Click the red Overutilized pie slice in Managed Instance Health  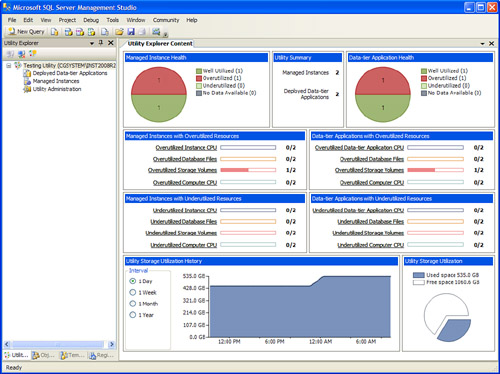coord(159,81)
